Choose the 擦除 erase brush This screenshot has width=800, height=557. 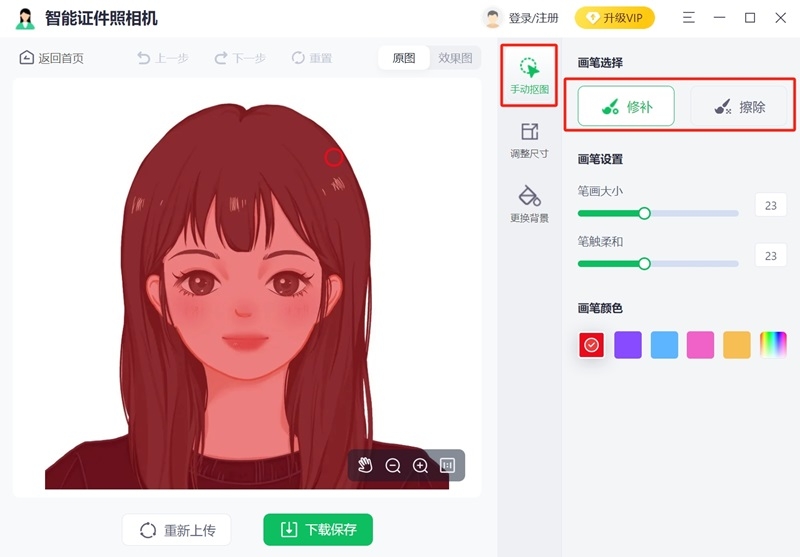pos(739,106)
